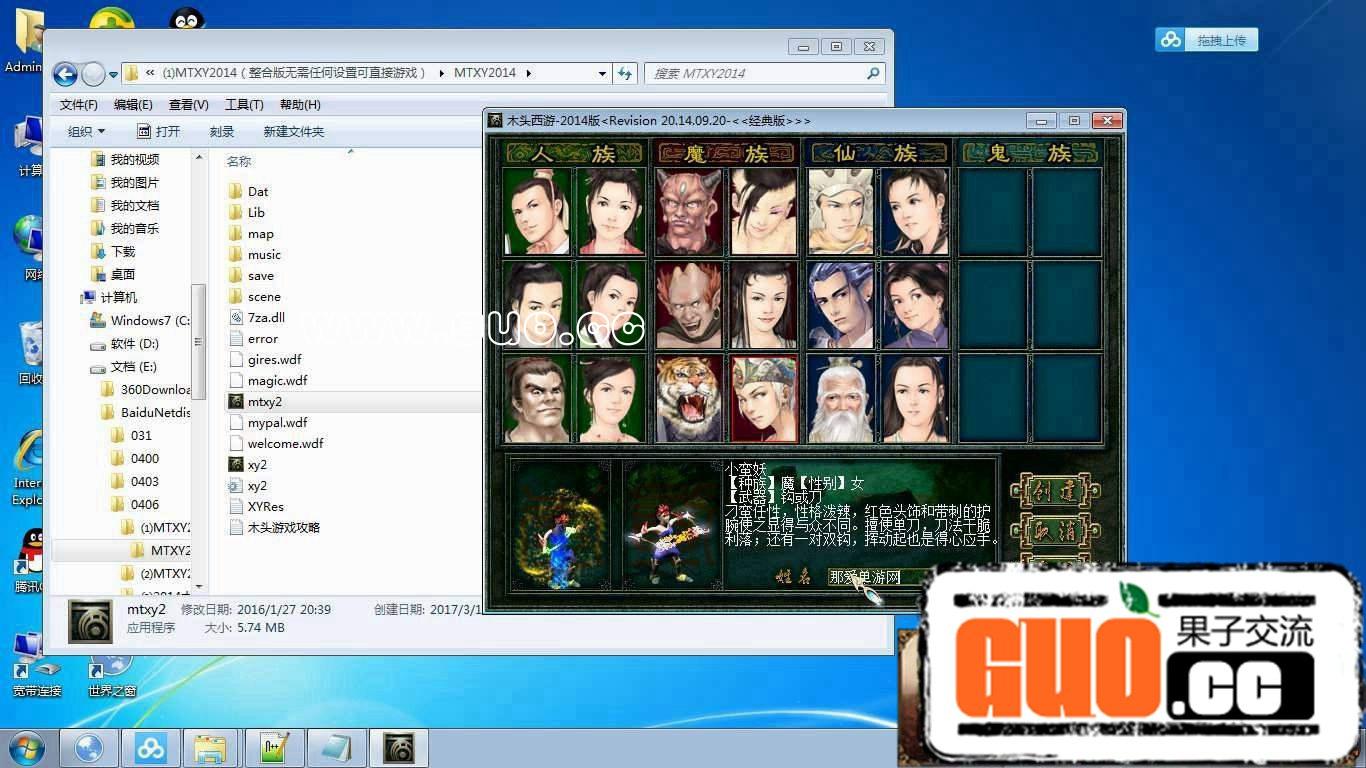Select the gires.wdf file

265,359
